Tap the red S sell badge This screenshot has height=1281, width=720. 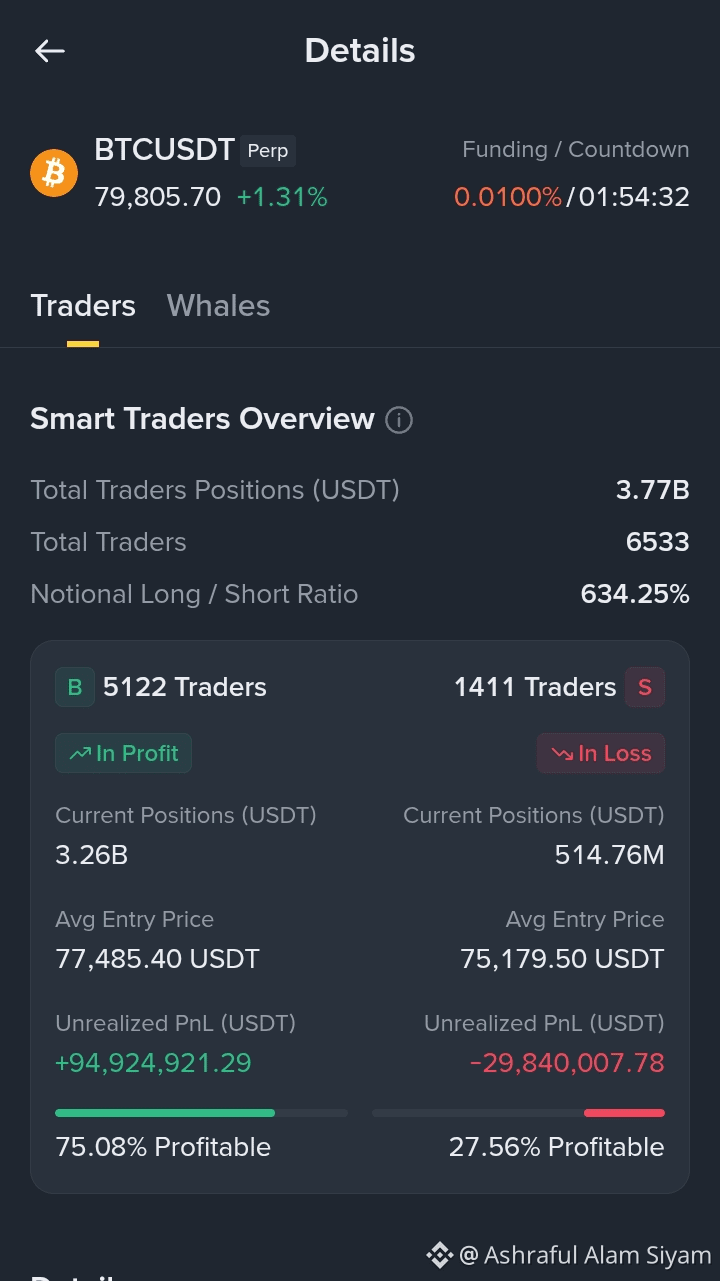click(645, 687)
